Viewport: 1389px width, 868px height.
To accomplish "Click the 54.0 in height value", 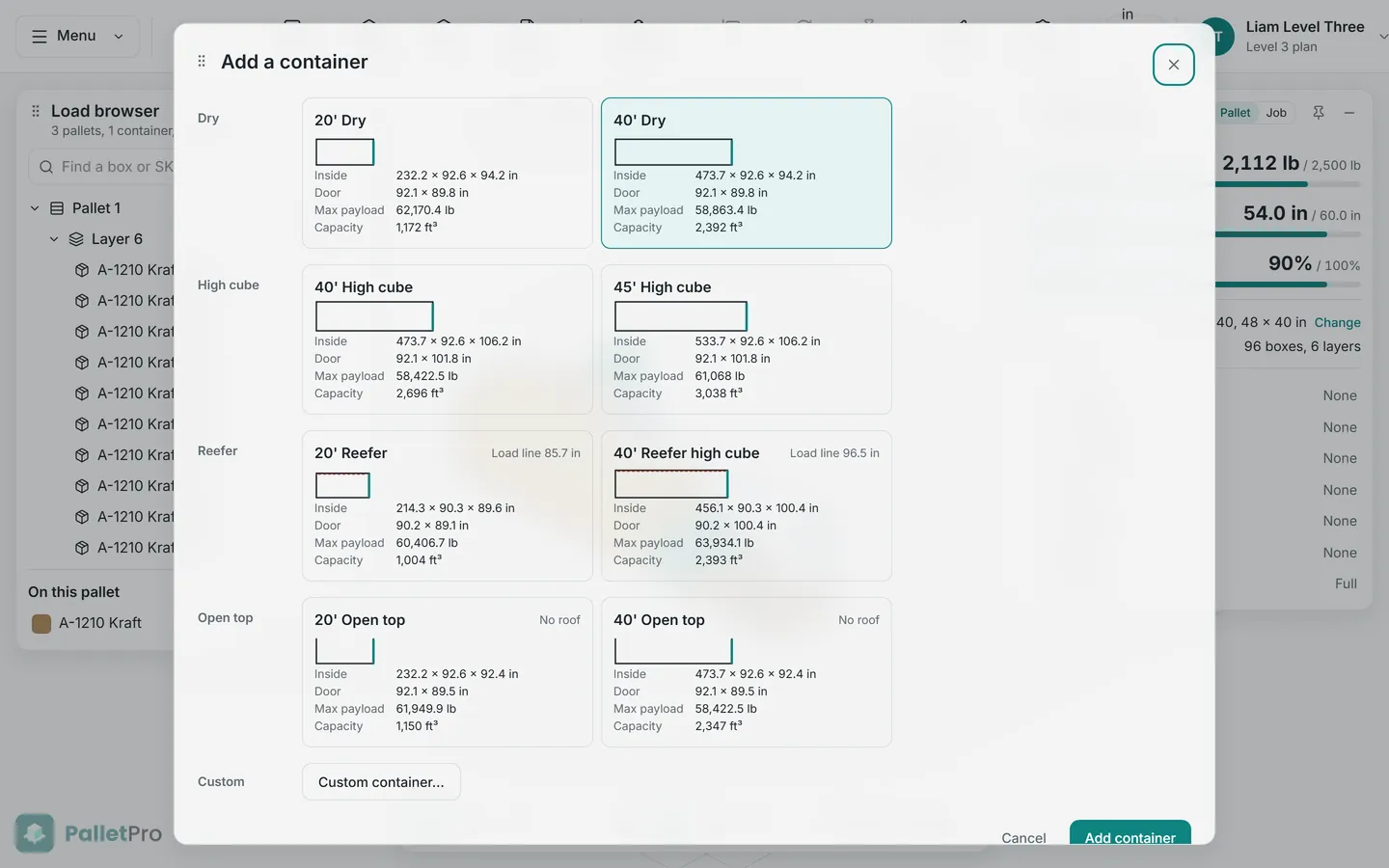I will point(1275,213).
